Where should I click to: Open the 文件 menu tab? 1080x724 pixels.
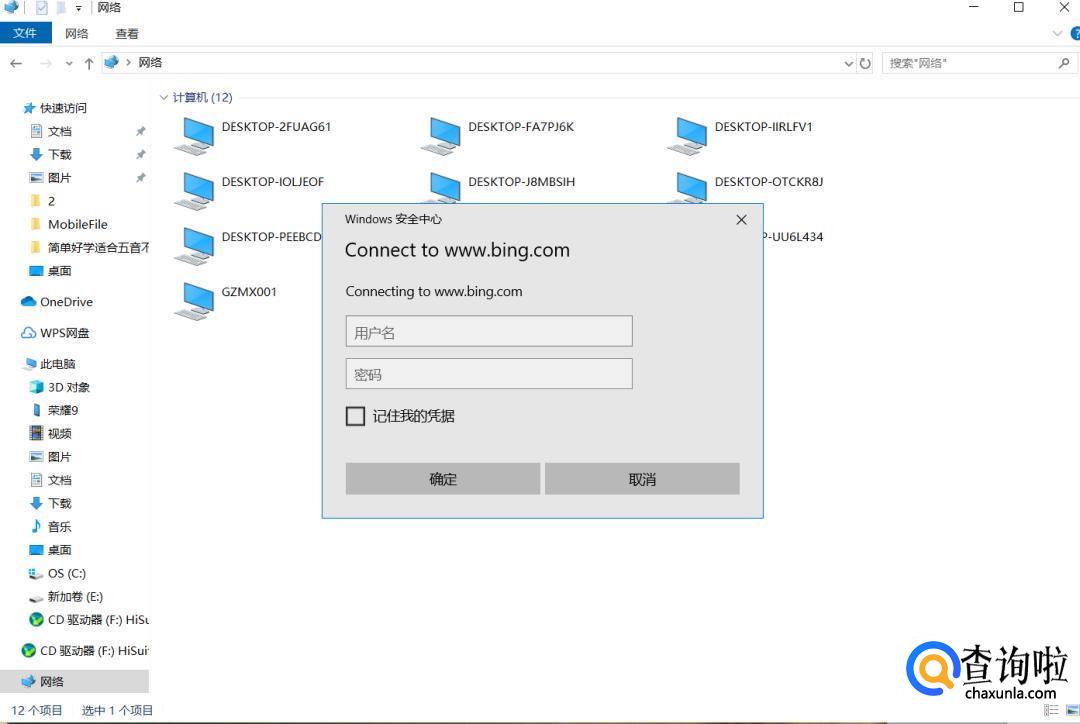pyautogui.click(x=25, y=33)
